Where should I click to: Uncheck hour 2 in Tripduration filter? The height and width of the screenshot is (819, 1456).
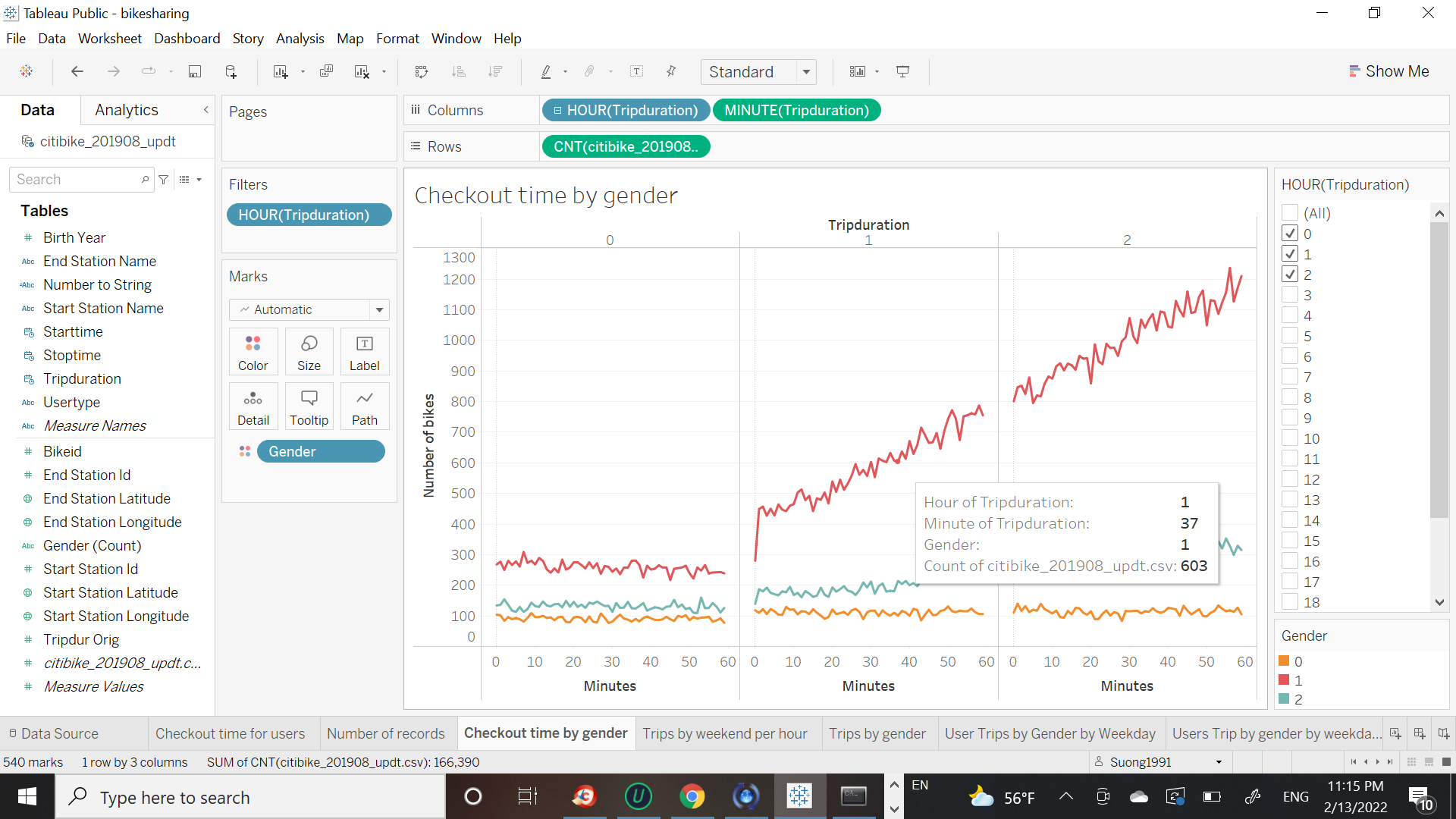1290,275
